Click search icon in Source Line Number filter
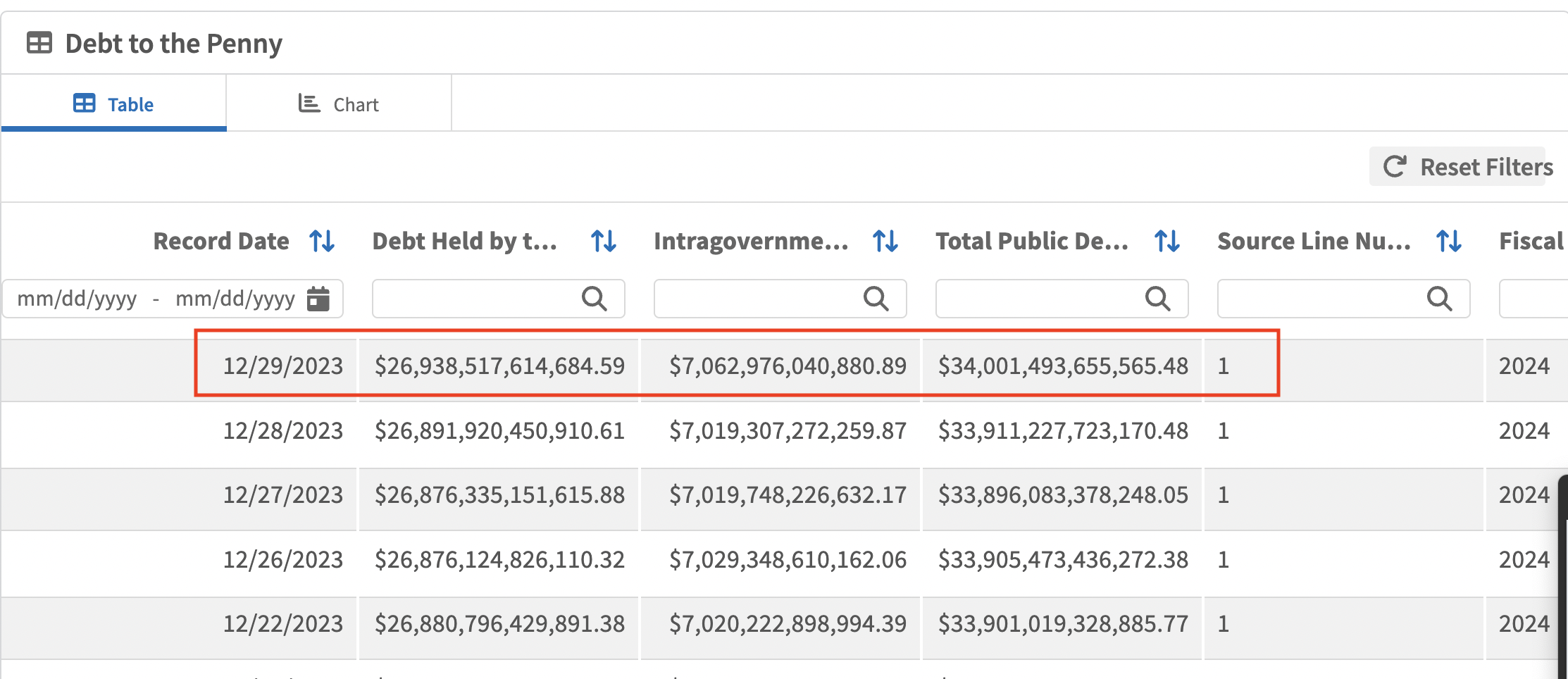The image size is (1568, 679). 1440,299
